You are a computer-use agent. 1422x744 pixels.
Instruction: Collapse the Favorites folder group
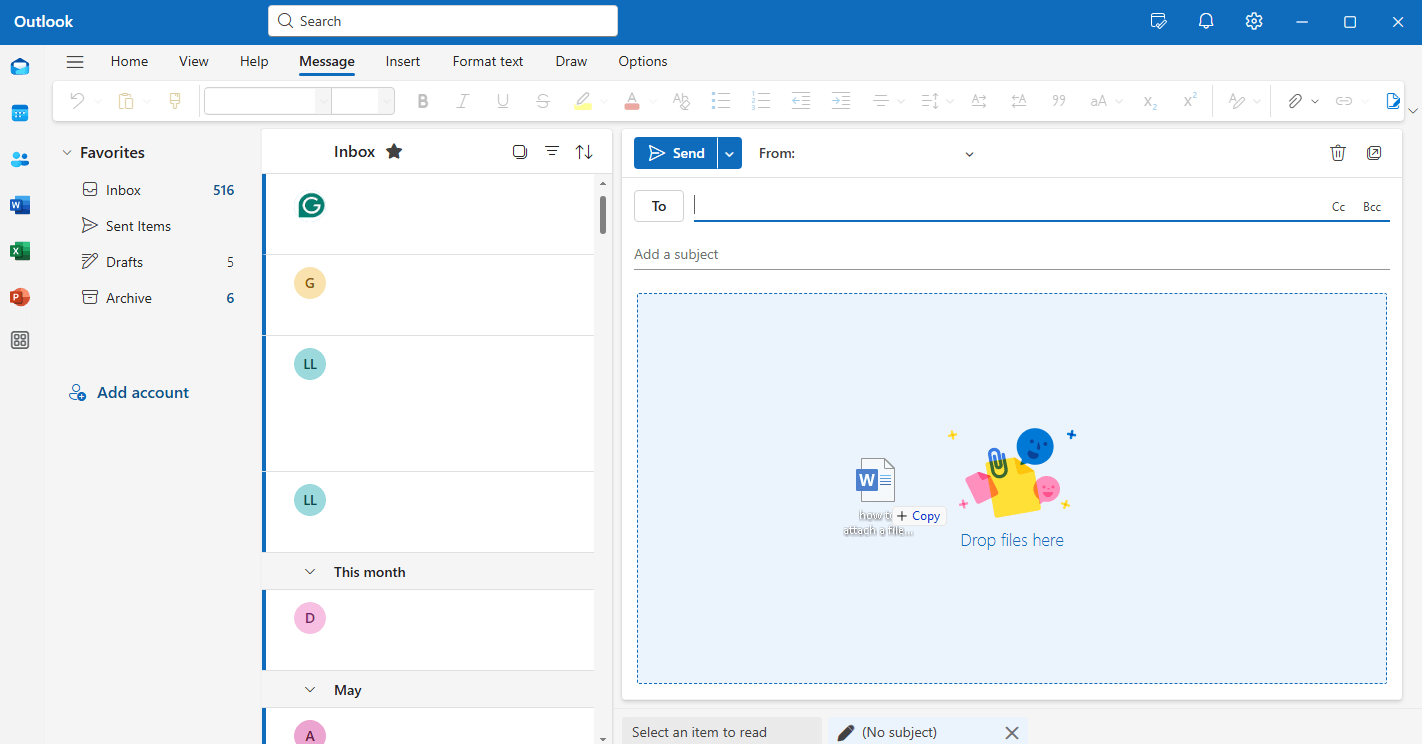click(67, 153)
